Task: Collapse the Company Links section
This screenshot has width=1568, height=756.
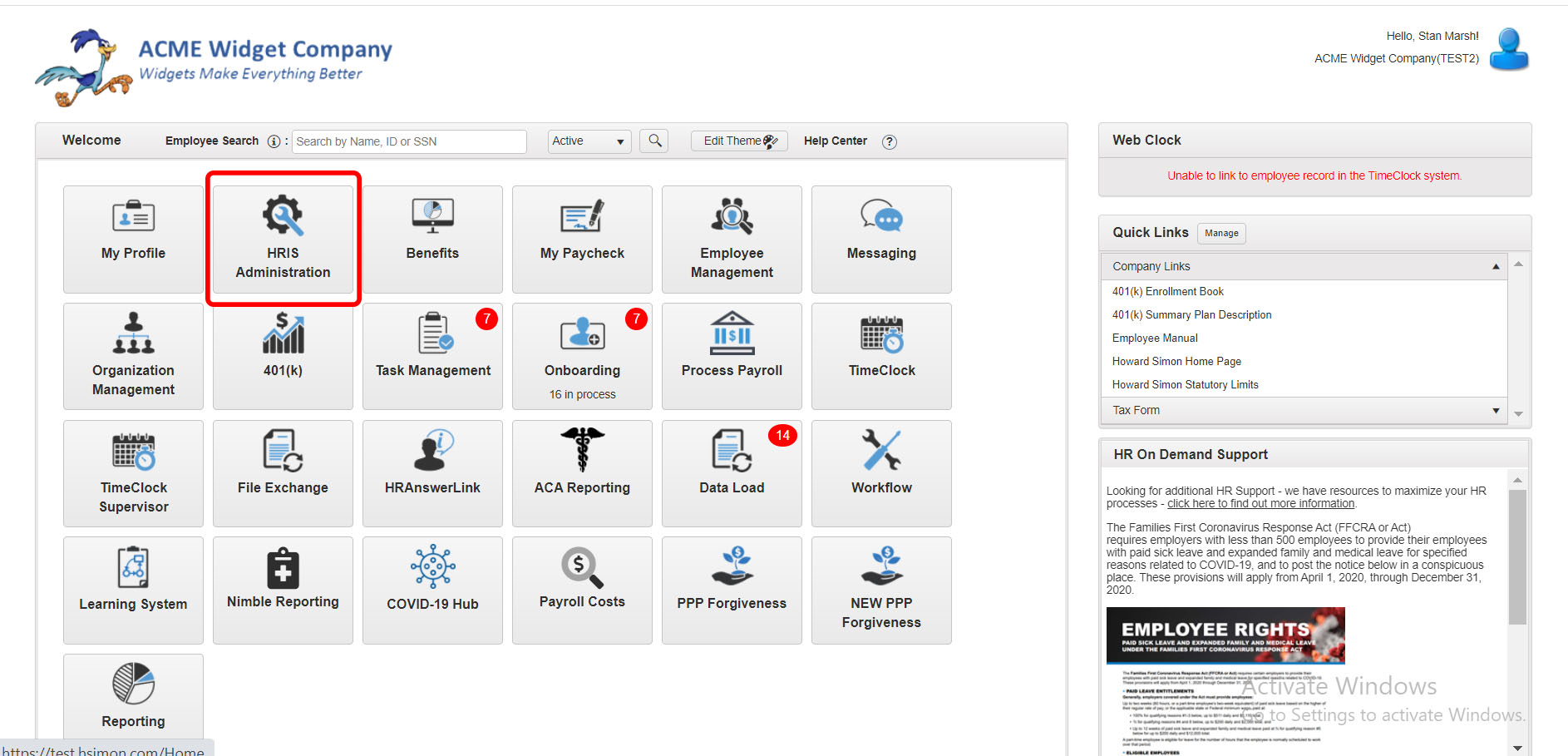Action: point(1304,266)
